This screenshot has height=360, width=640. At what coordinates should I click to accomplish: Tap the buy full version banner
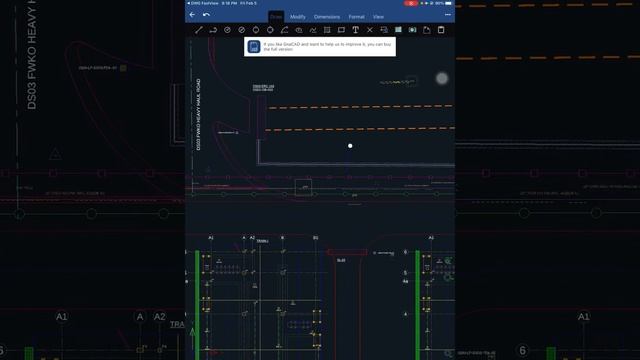(320, 47)
